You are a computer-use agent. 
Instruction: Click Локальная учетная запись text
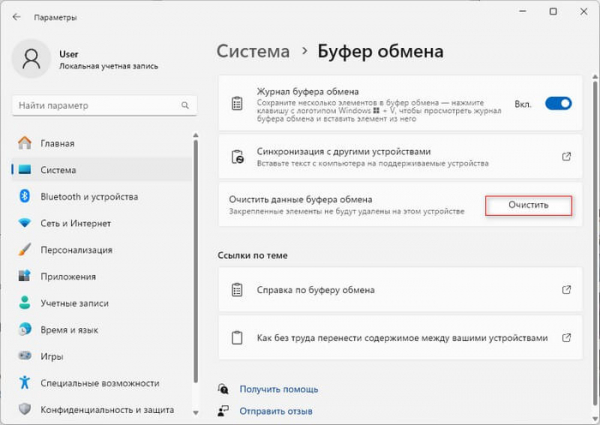pyautogui.click(x=109, y=66)
